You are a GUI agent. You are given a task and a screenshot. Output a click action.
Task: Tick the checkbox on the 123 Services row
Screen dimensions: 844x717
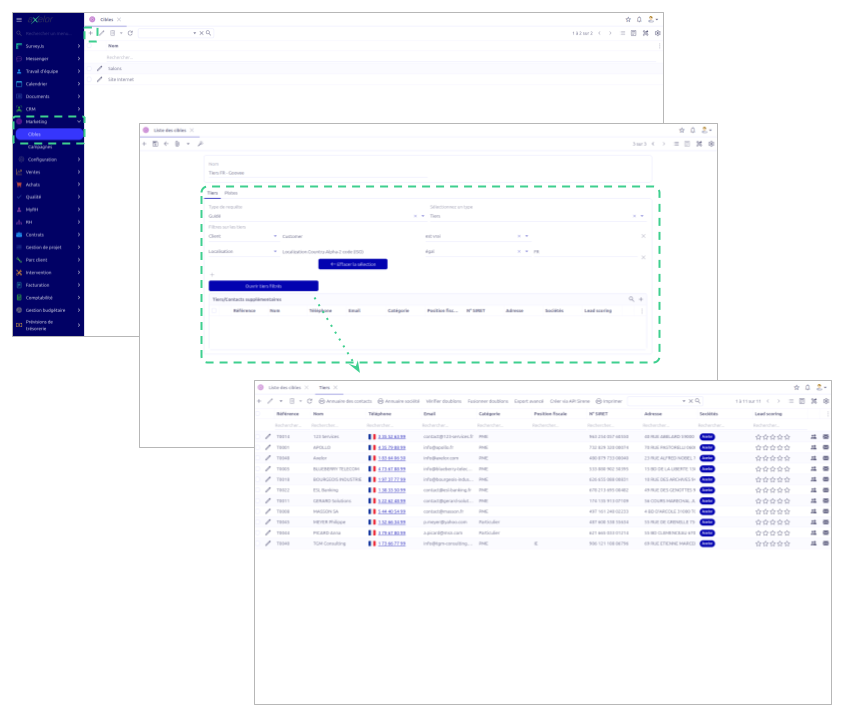pyautogui.click(x=258, y=437)
